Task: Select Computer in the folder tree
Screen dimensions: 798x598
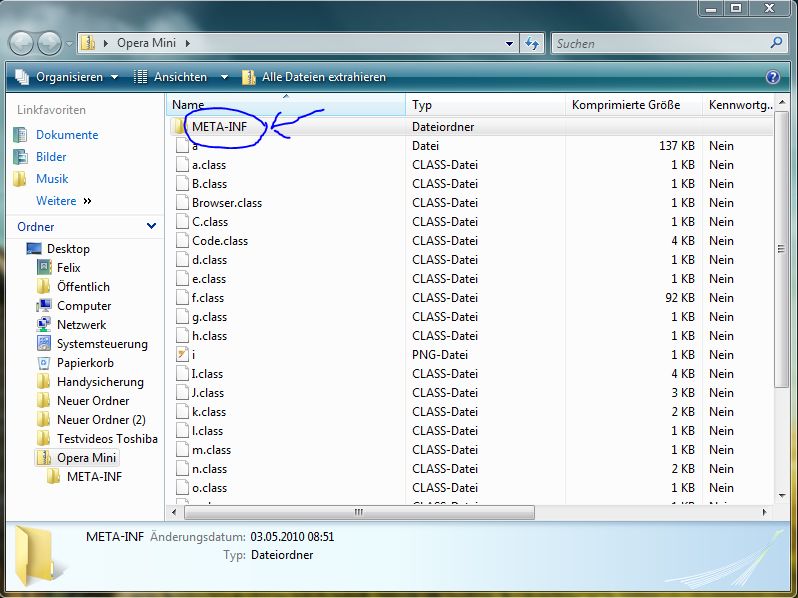Action: pos(84,306)
